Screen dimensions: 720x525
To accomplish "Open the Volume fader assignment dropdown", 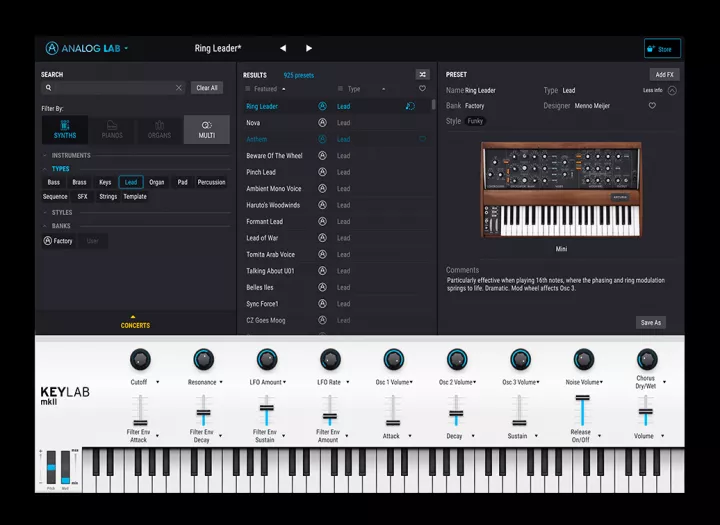I will click(662, 436).
